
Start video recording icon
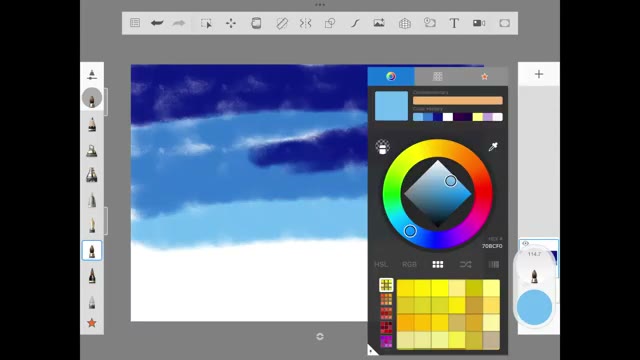pos(479,23)
